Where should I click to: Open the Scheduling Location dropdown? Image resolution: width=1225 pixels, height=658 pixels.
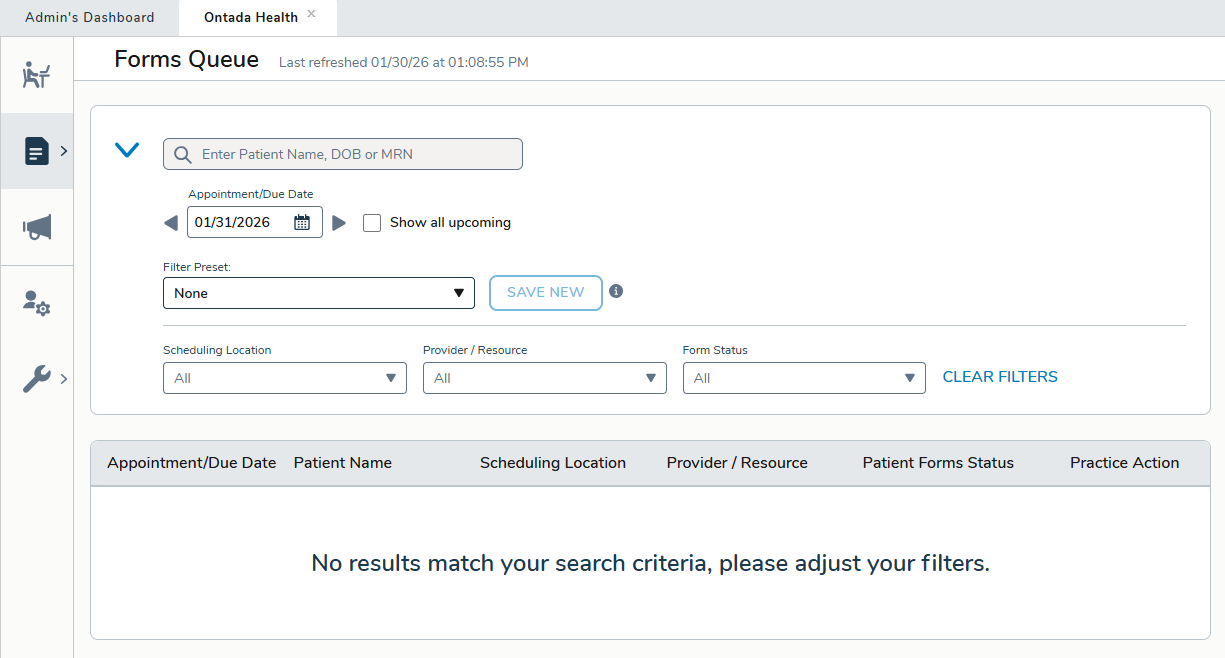(x=390, y=378)
